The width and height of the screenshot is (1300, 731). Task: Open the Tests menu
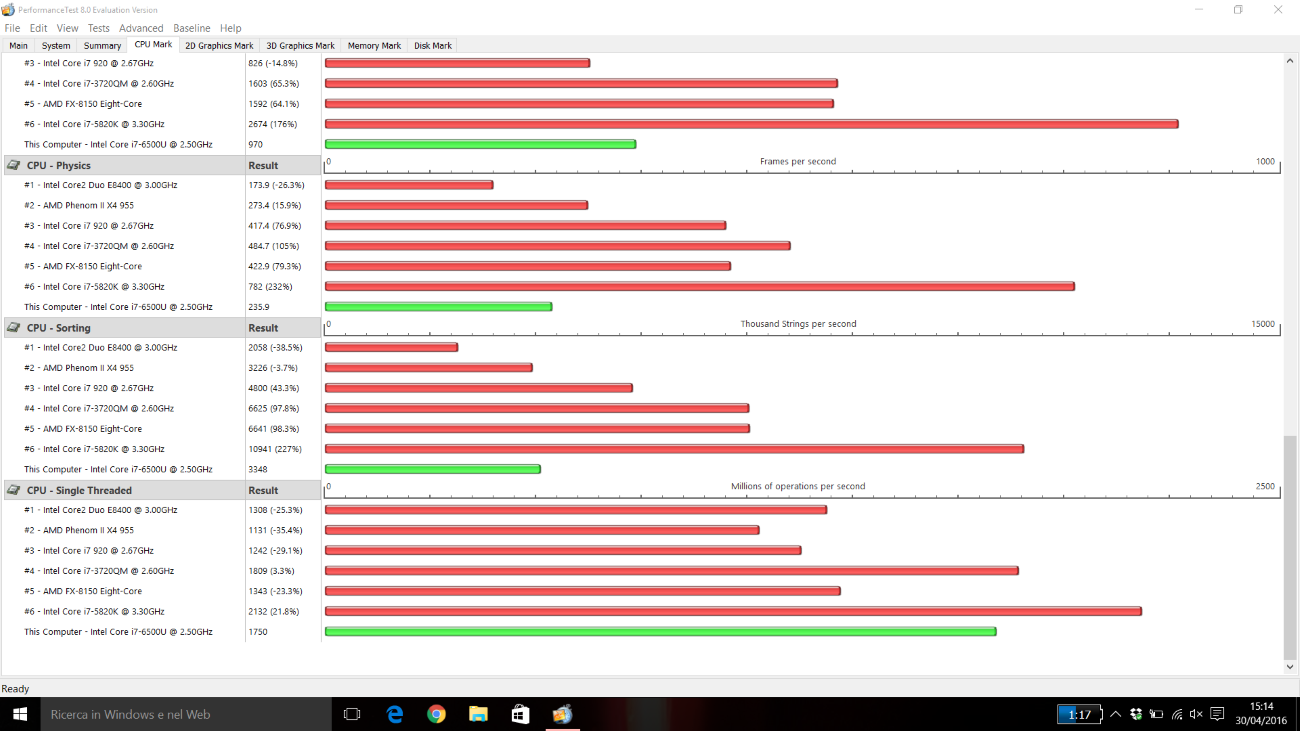pos(99,28)
